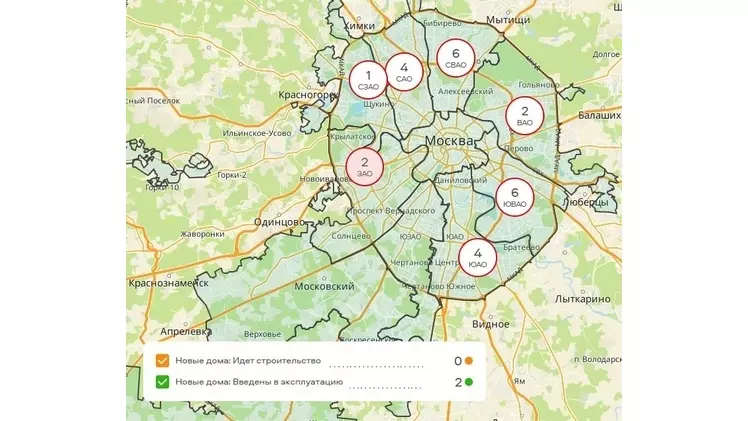The height and width of the screenshot is (421, 748).
Task: Open the СВАО cluster marker showing 6
Action: coord(456,59)
